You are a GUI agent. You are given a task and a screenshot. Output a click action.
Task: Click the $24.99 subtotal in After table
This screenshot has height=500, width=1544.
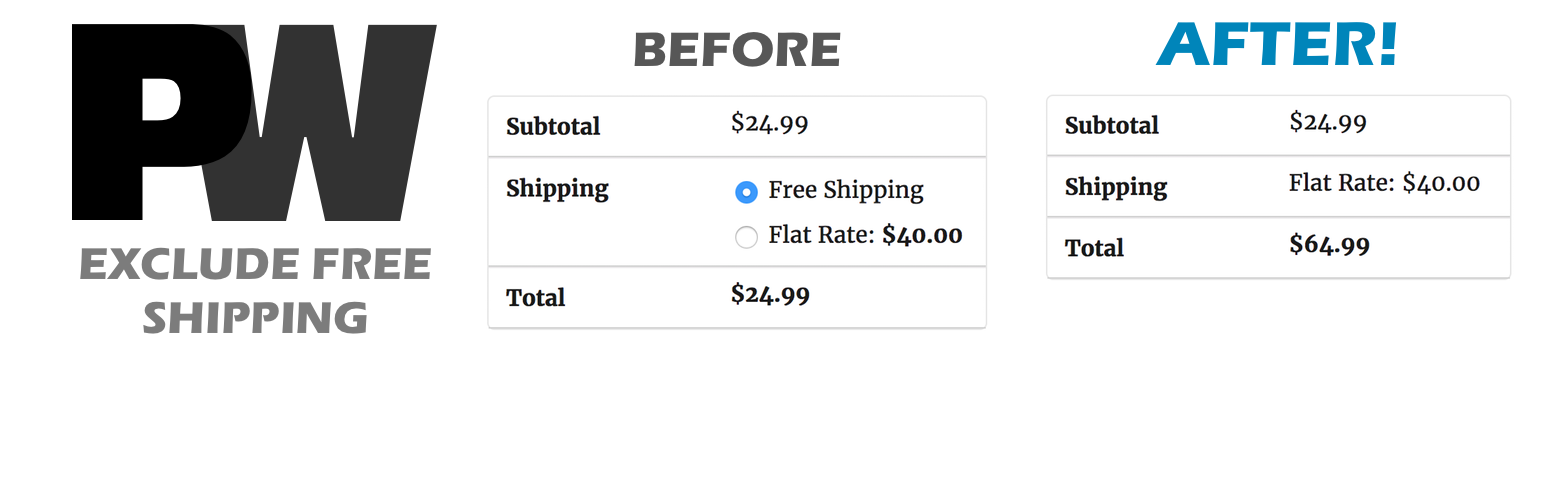point(1328,123)
